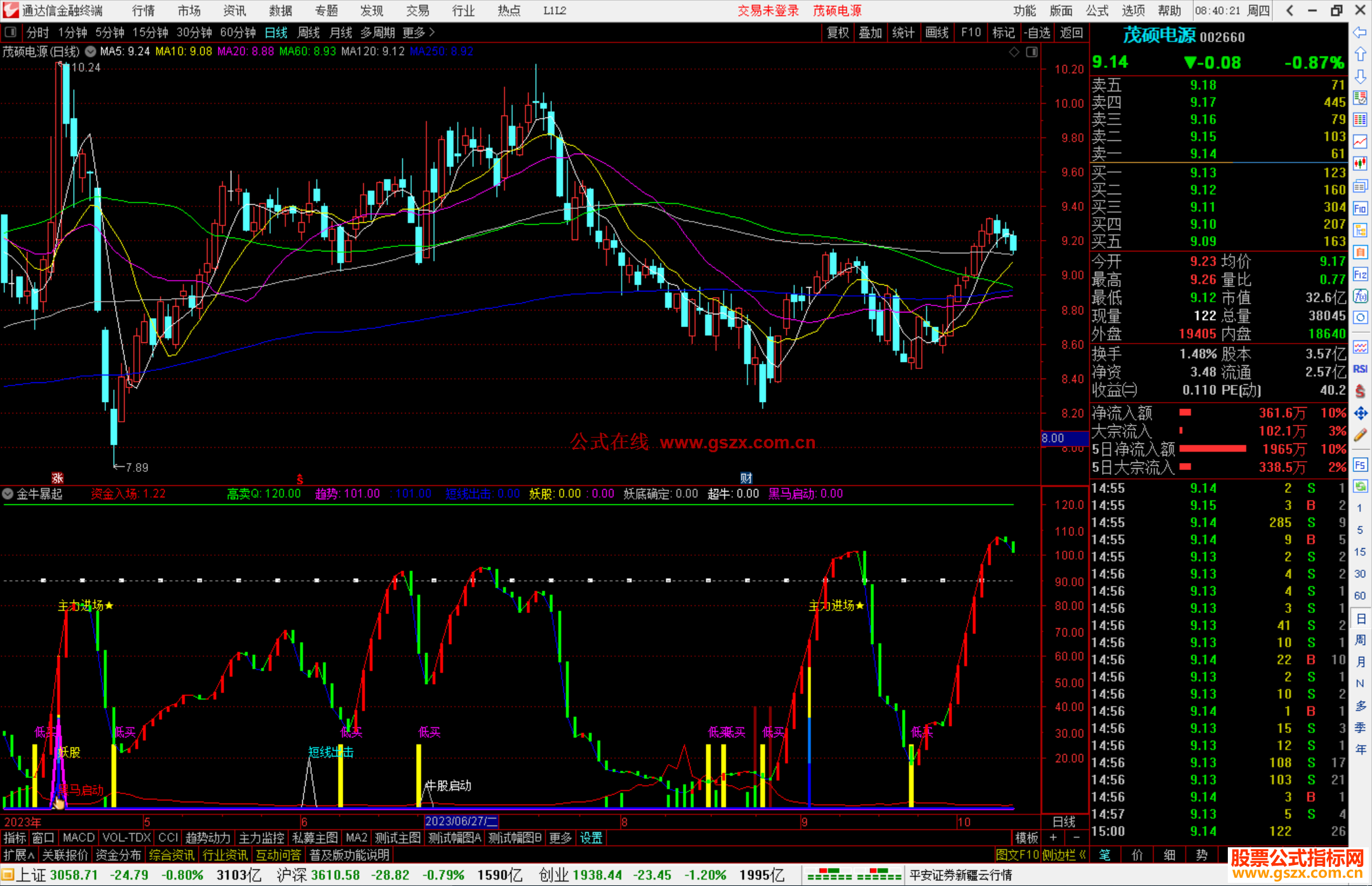This screenshot has width=1372, height=886.
Task: Open the 行情 menu
Action: pyautogui.click(x=143, y=11)
